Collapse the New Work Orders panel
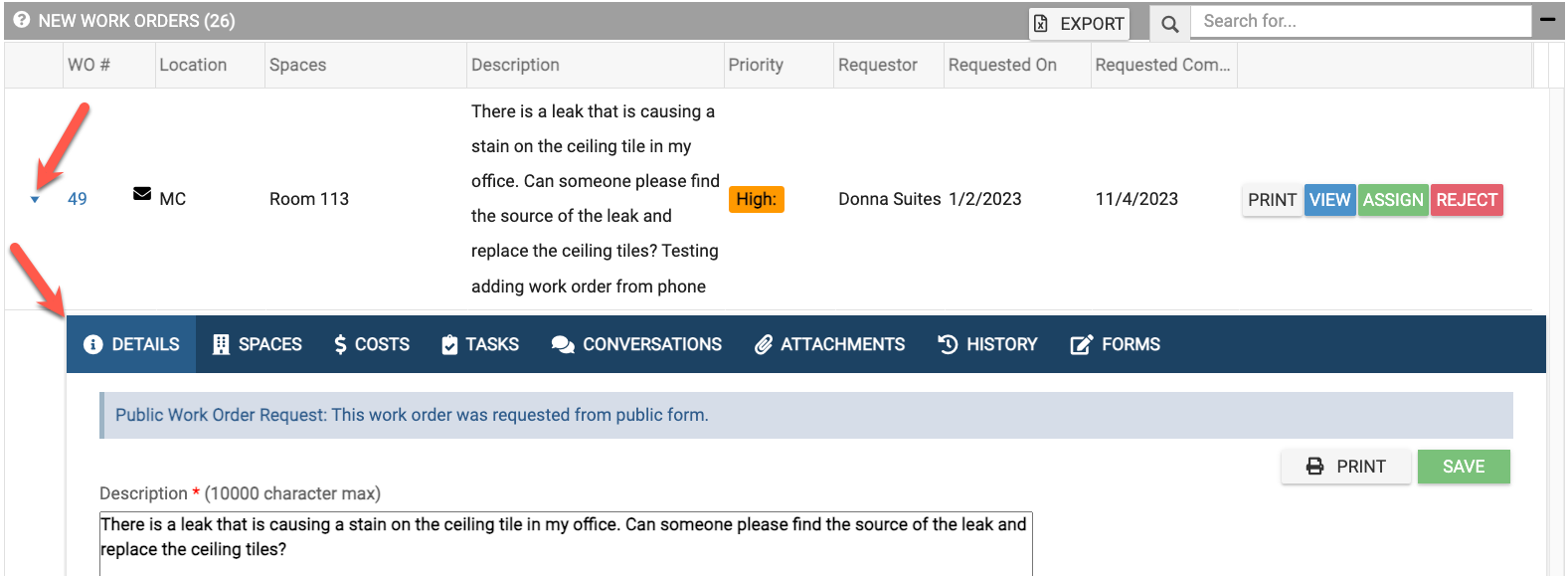 tap(1547, 19)
